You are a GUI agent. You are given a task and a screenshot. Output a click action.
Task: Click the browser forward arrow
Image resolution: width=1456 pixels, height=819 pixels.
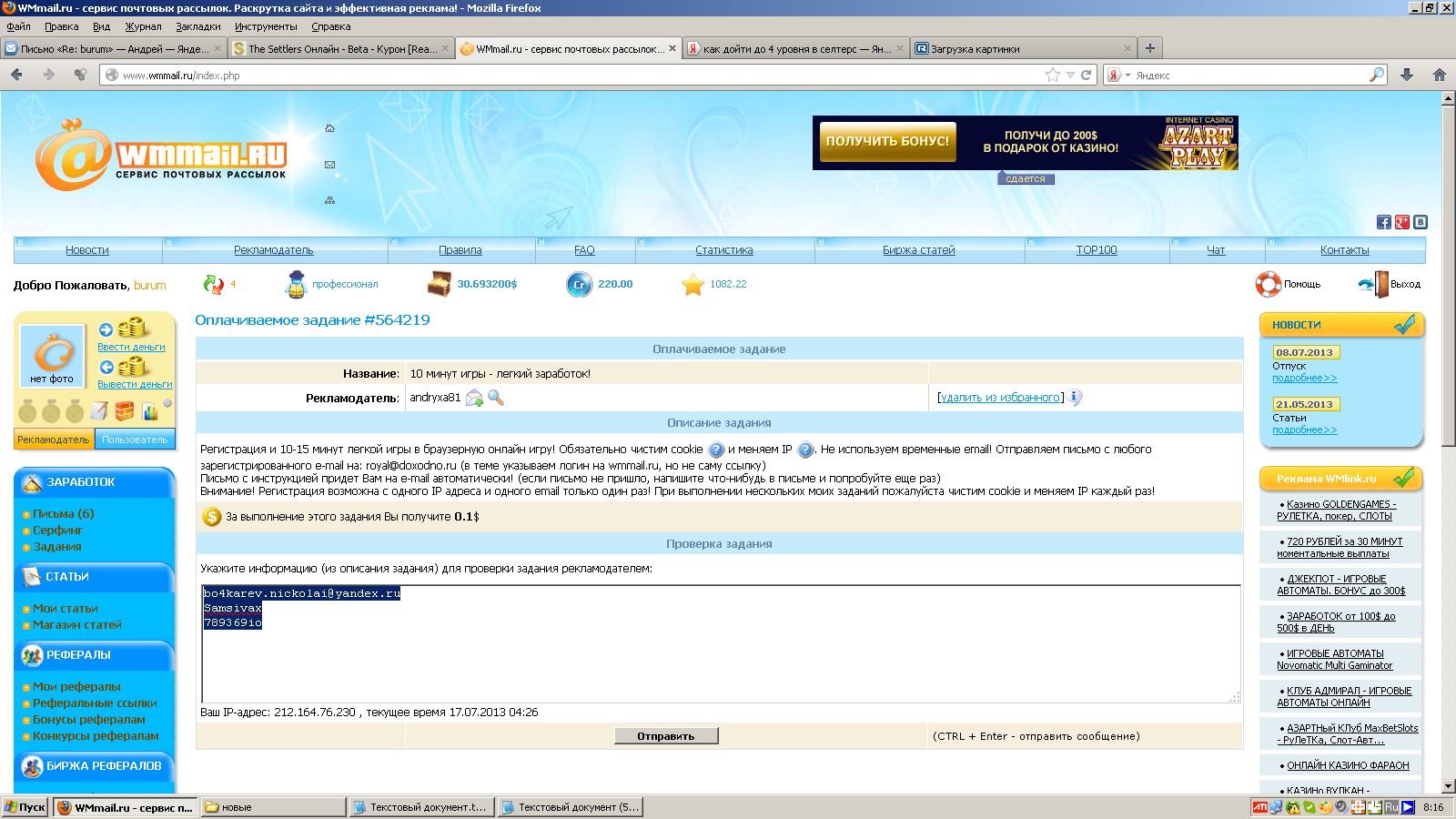pos(48,75)
